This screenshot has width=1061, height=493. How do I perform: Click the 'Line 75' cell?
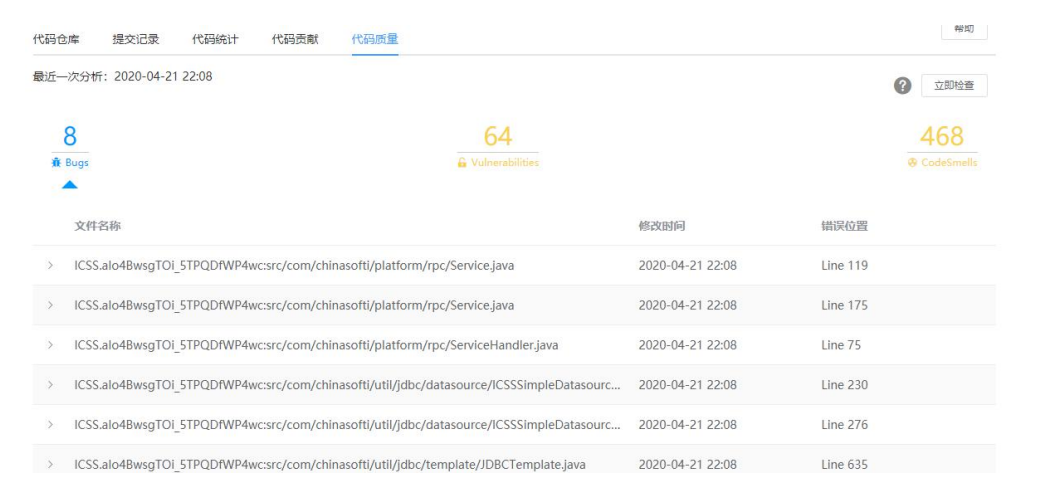tap(841, 346)
